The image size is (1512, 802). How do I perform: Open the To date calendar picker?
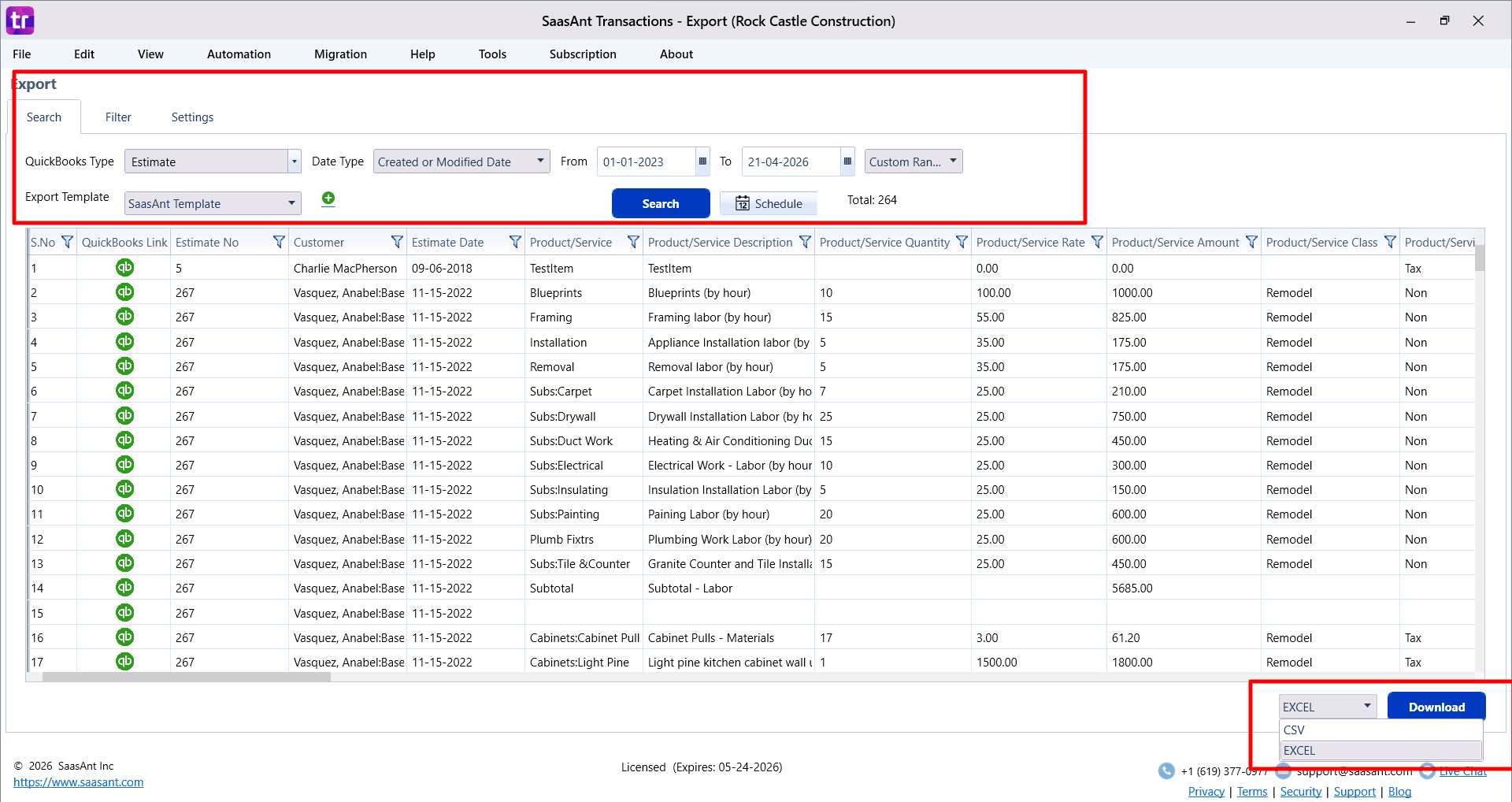tap(847, 162)
